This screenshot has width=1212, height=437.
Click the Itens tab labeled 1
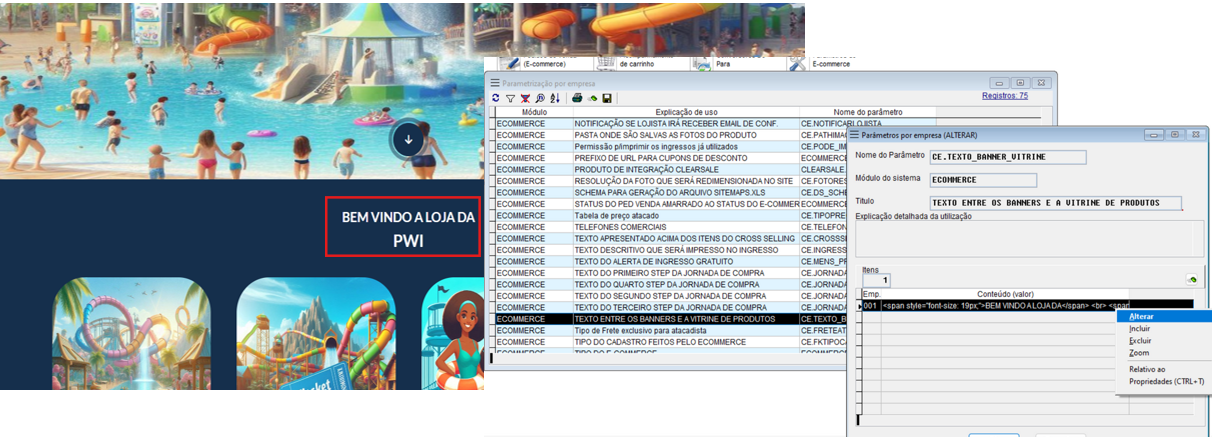click(884, 281)
